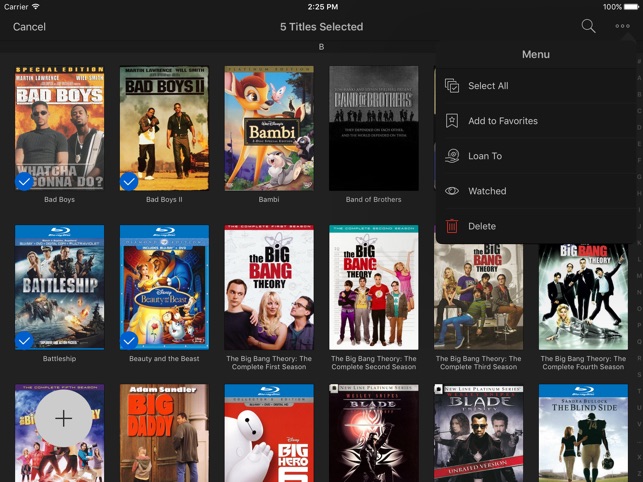Image resolution: width=643 pixels, height=482 pixels.
Task: Select The Blind Side cover
Action: (x=583, y=433)
